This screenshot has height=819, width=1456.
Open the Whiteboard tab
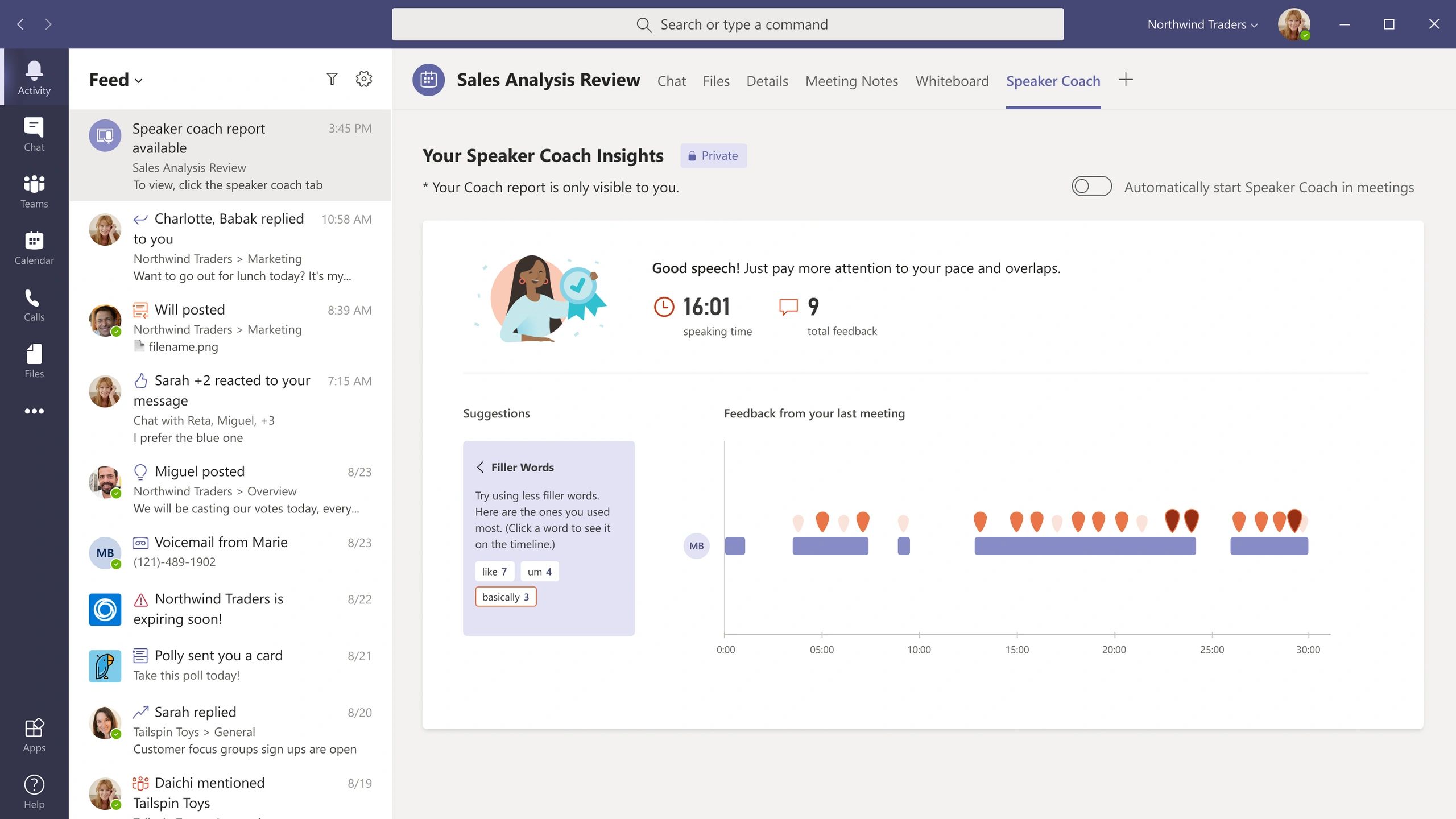pyautogui.click(x=952, y=81)
